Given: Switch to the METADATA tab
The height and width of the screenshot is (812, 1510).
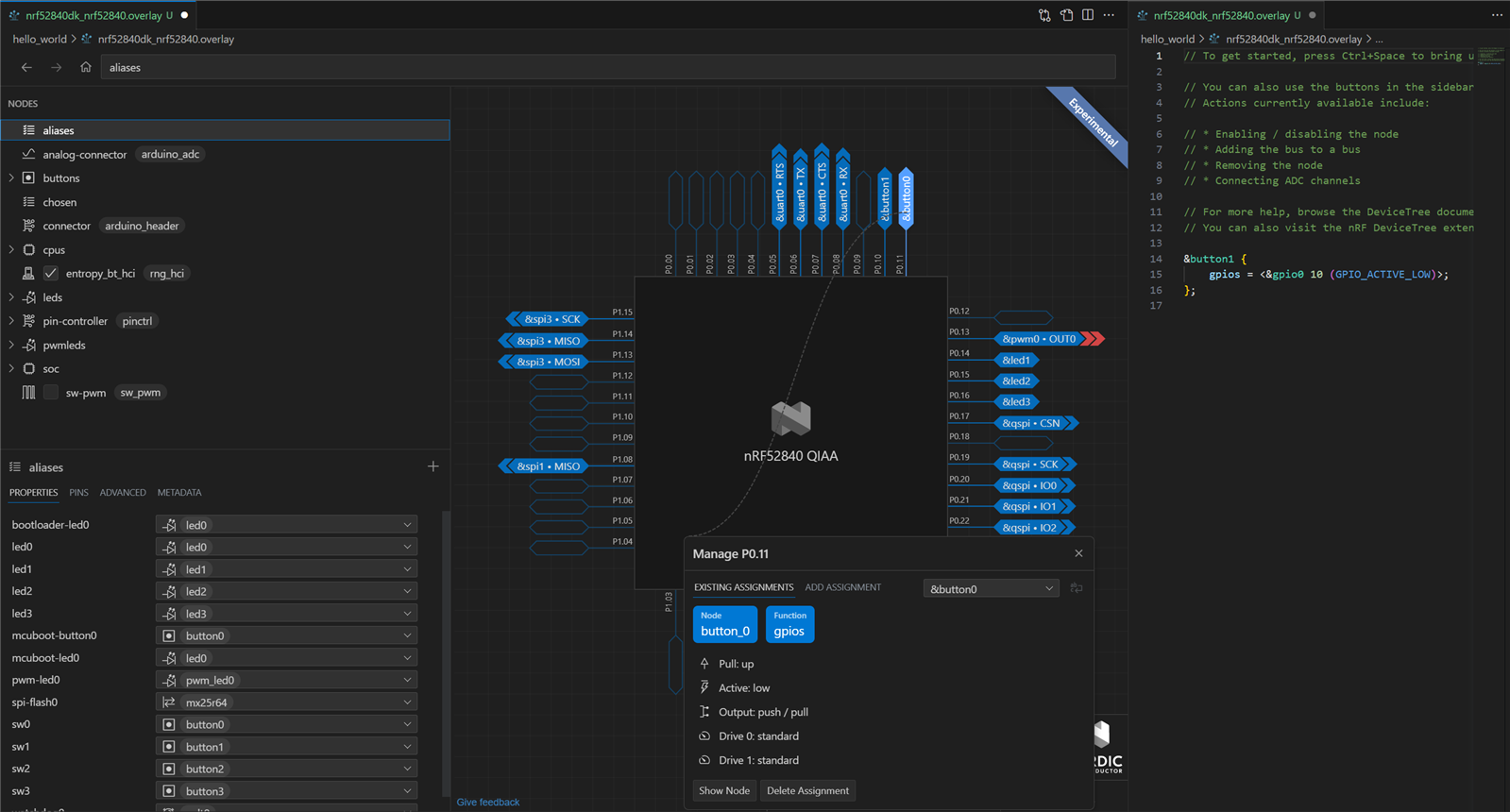Looking at the screenshot, I should tap(179, 493).
